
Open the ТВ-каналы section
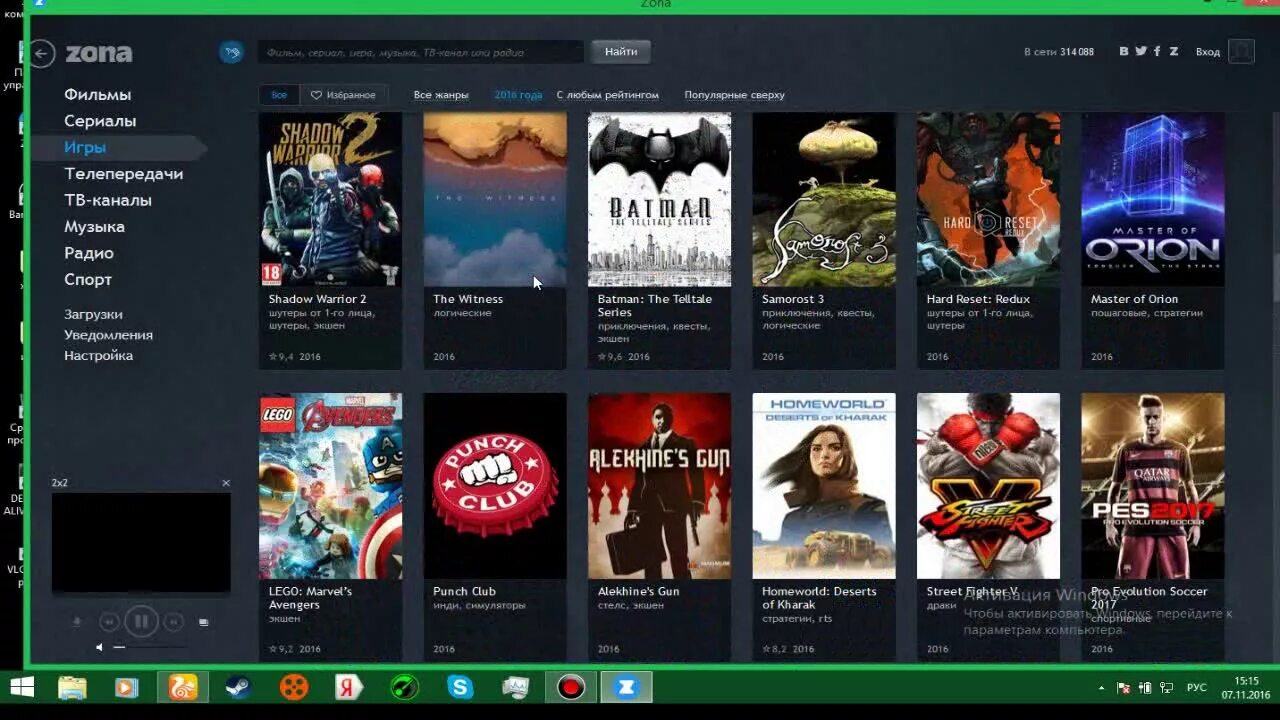click(108, 200)
